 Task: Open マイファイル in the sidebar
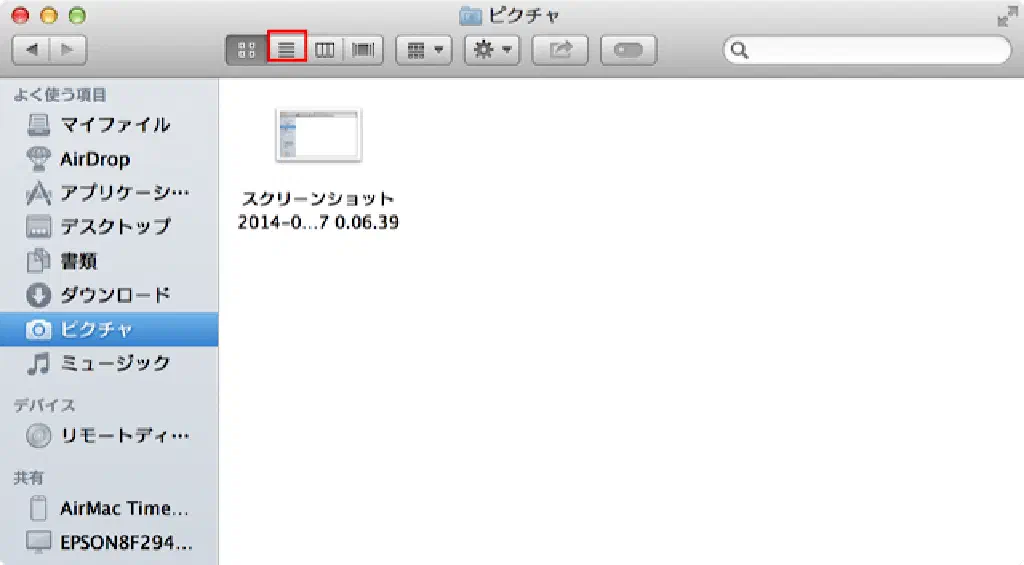click(x=114, y=125)
